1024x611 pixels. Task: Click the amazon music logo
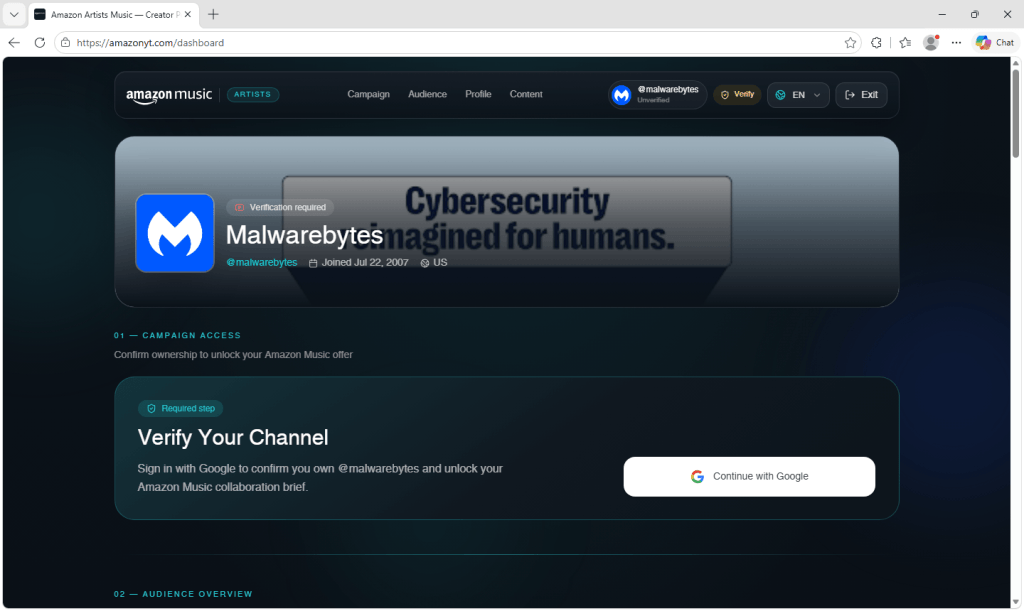point(168,95)
